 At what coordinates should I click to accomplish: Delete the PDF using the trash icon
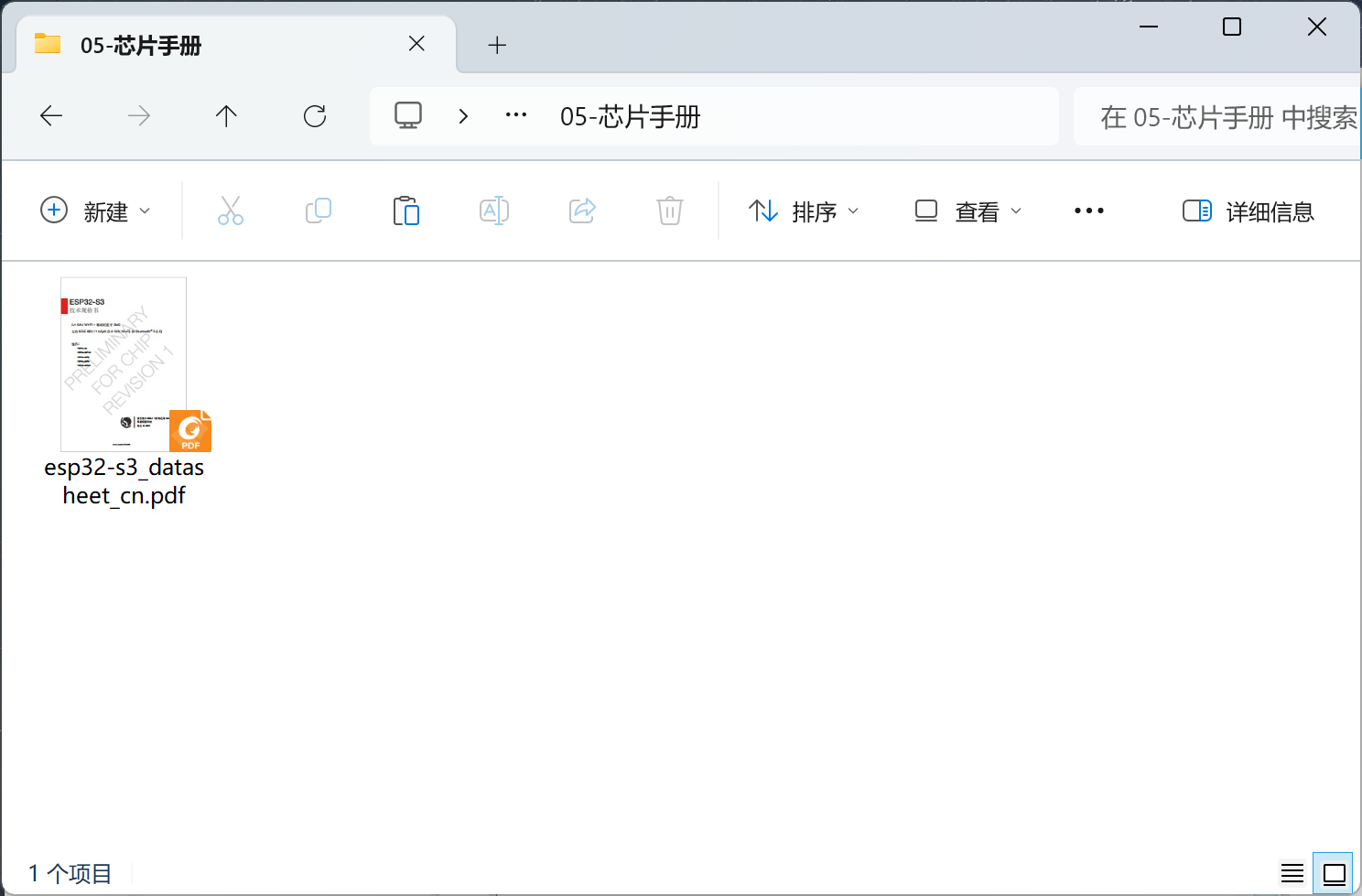coord(669,211)
